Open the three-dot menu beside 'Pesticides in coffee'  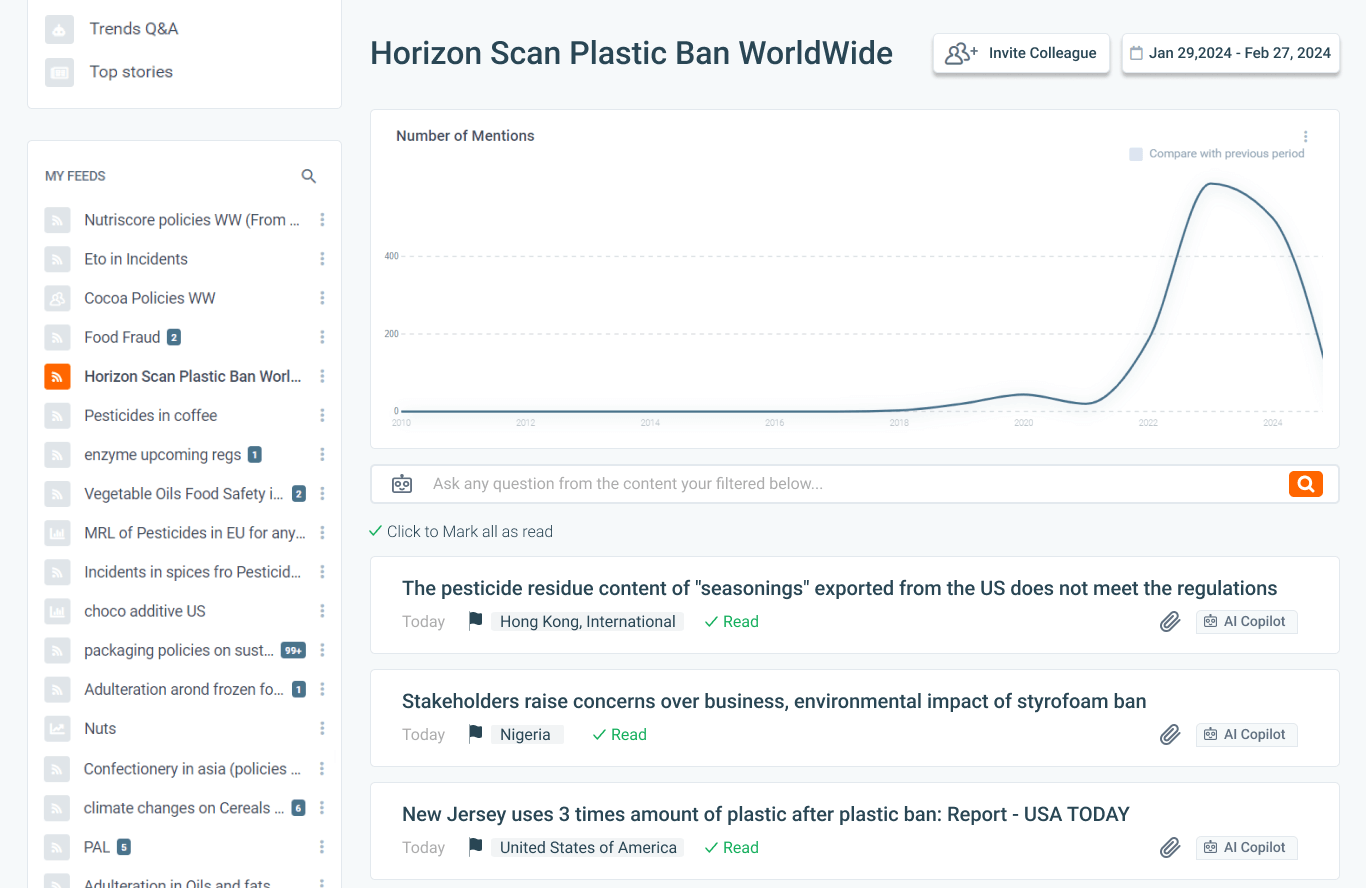pos(322,415)
